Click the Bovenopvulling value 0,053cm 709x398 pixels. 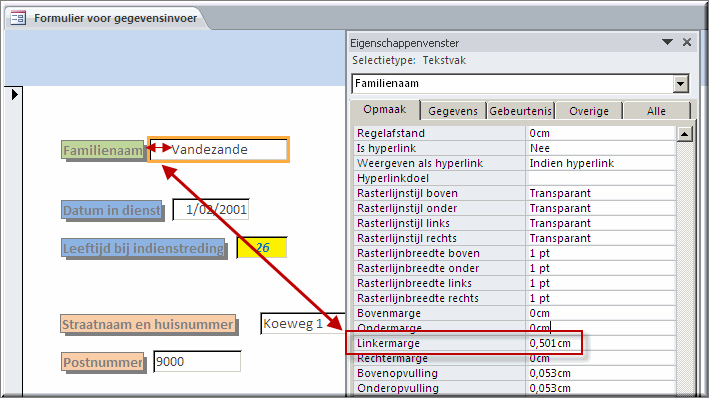(x=601, y=373)
